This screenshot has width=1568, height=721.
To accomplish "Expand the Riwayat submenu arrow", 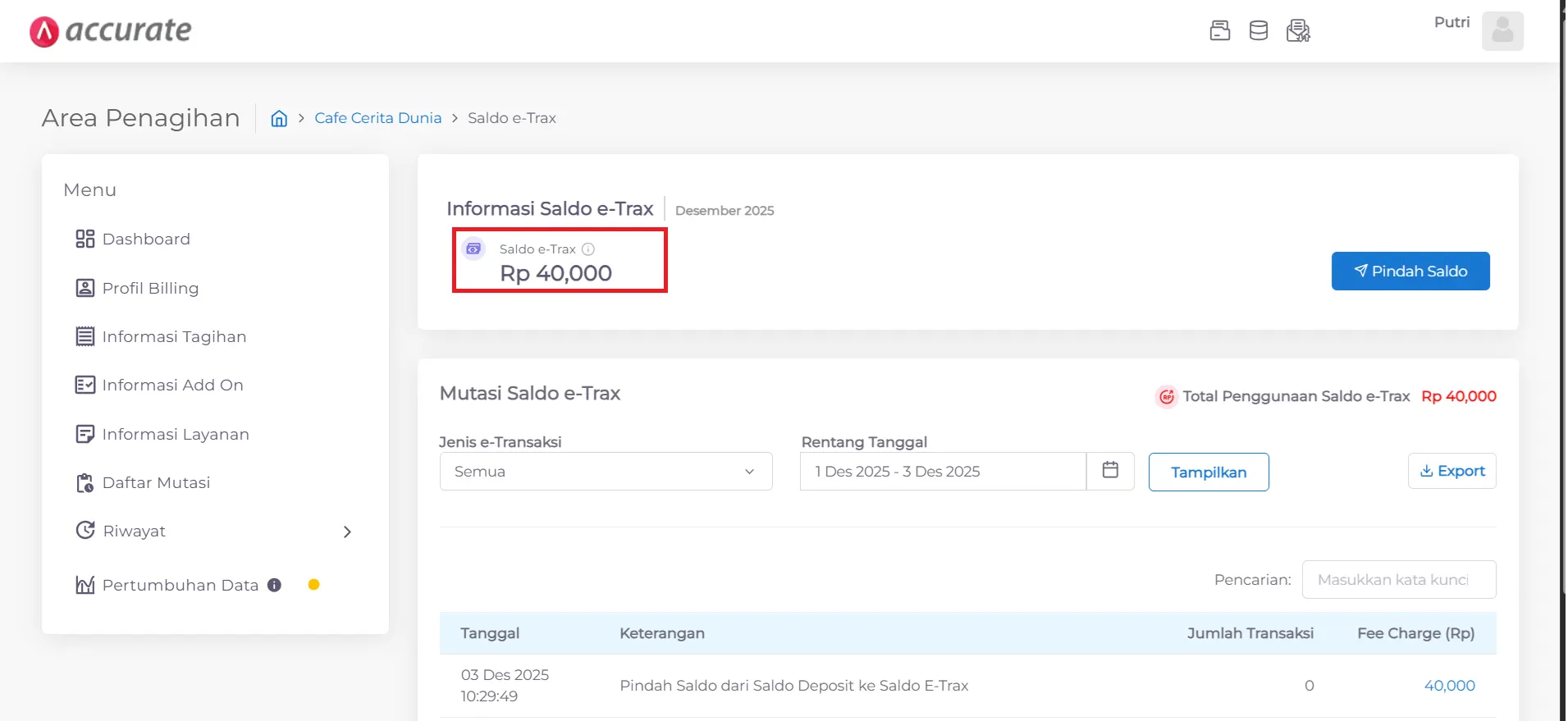I will [347, 532].
